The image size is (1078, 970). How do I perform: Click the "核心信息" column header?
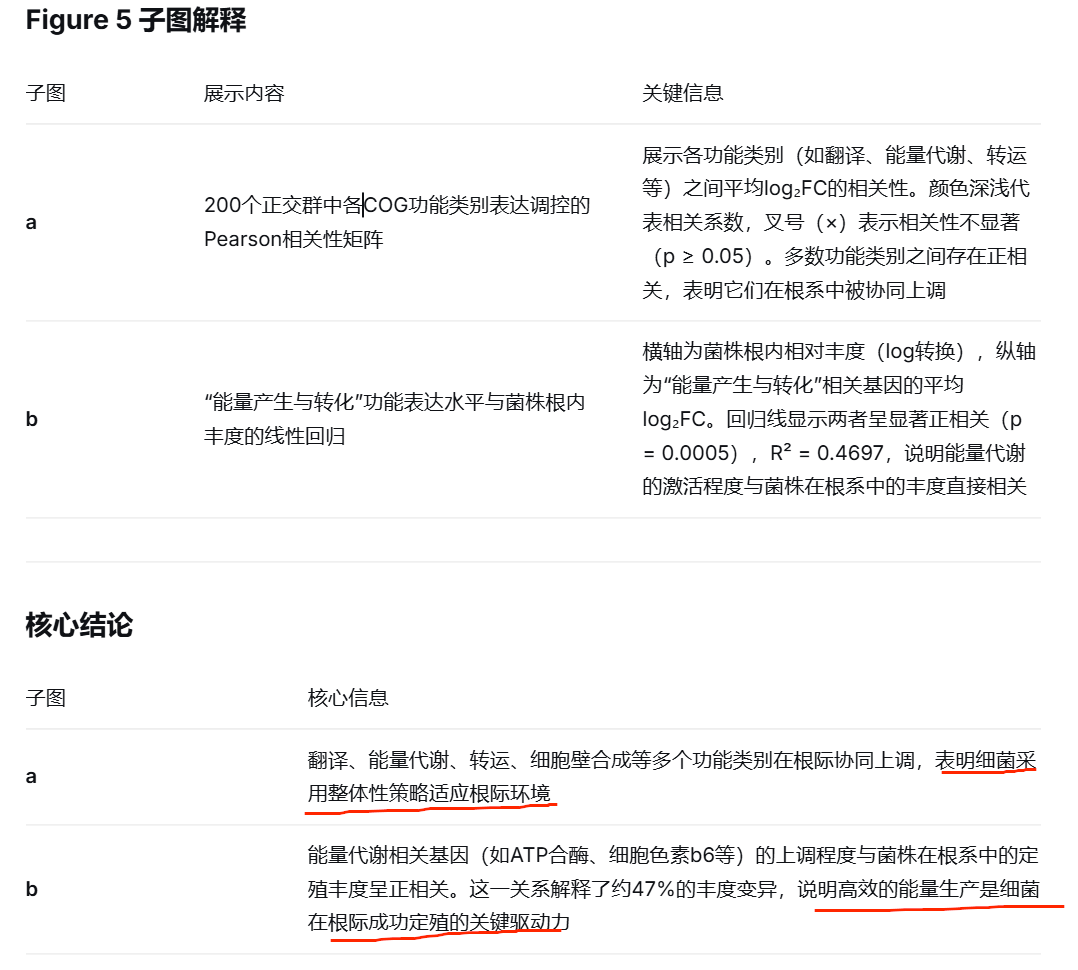[x=348, y=698]
